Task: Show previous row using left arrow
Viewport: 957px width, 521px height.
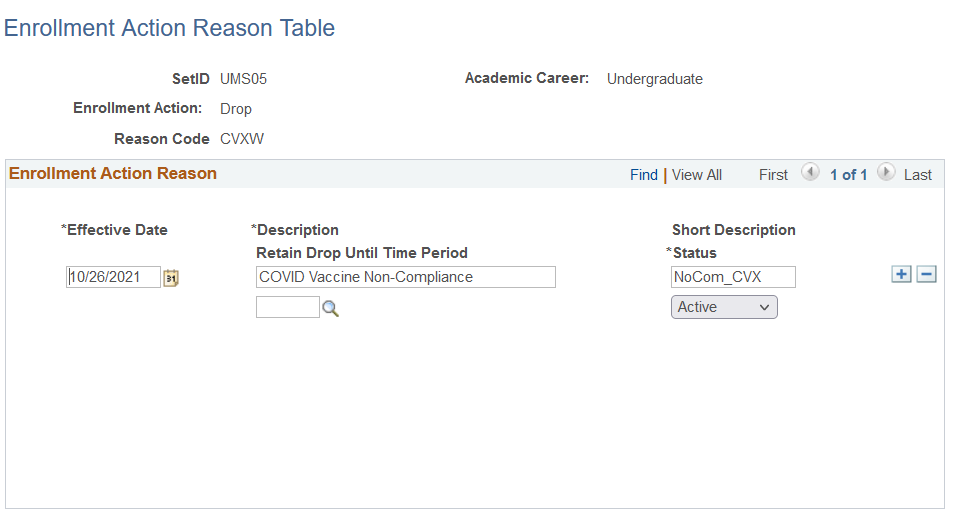Action: tap(811, 172)
